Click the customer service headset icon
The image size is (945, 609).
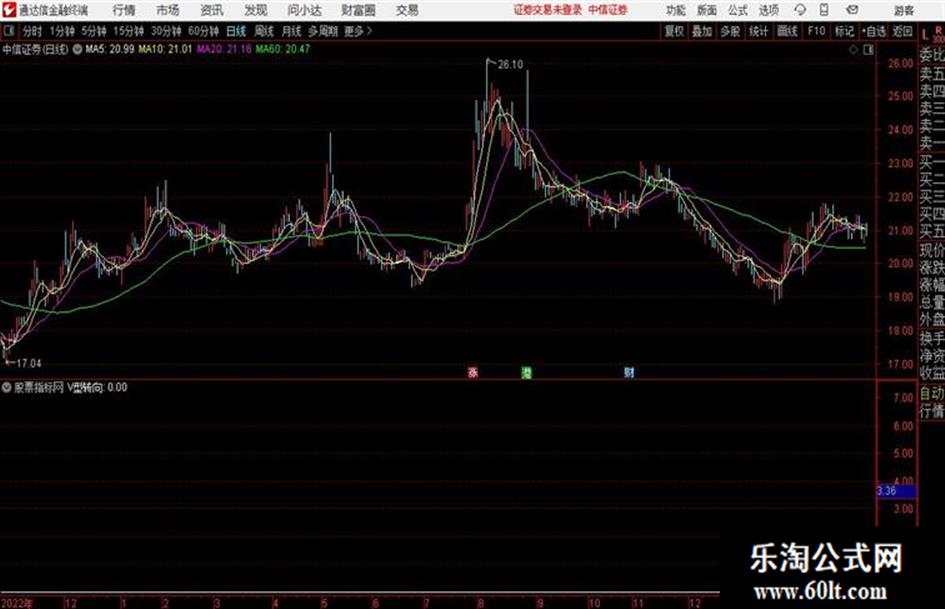click(800, 10)
